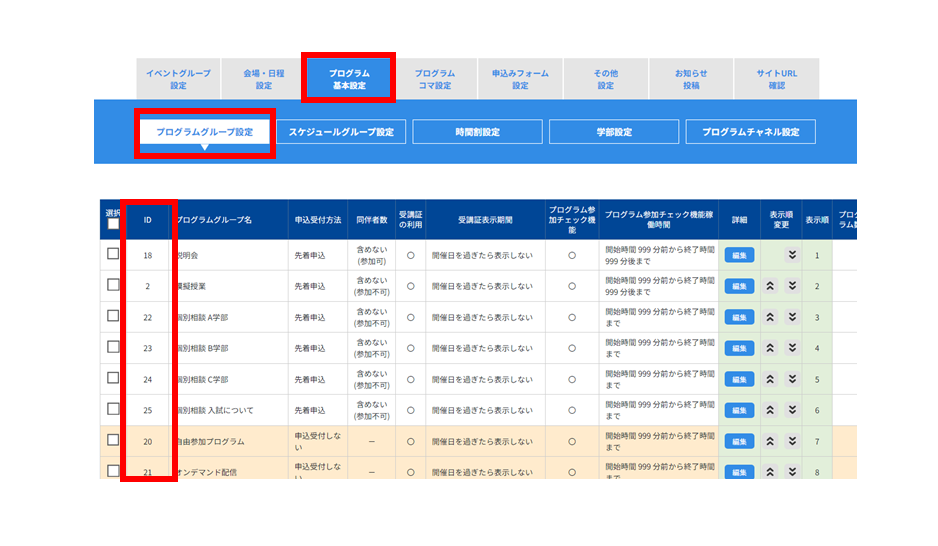Check the checkbox for row ID 18

[x=113, y=254]
